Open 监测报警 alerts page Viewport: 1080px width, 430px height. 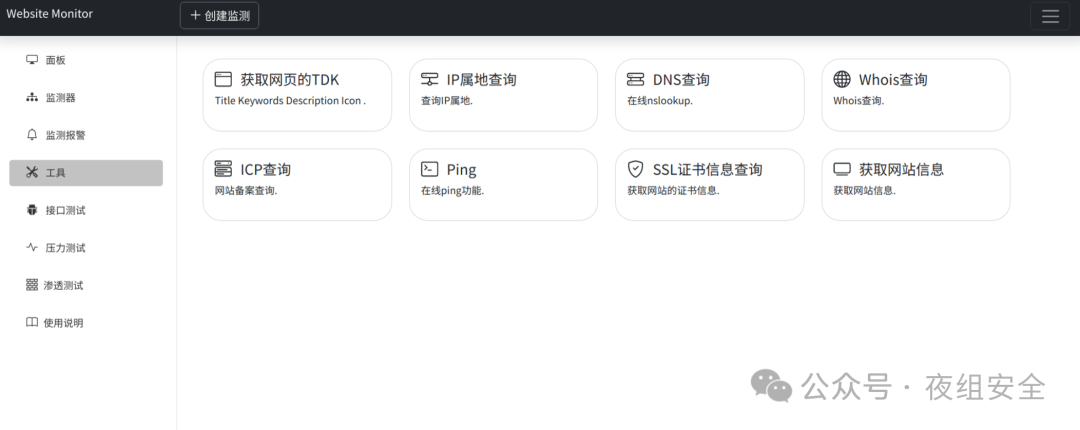[65, 135]
